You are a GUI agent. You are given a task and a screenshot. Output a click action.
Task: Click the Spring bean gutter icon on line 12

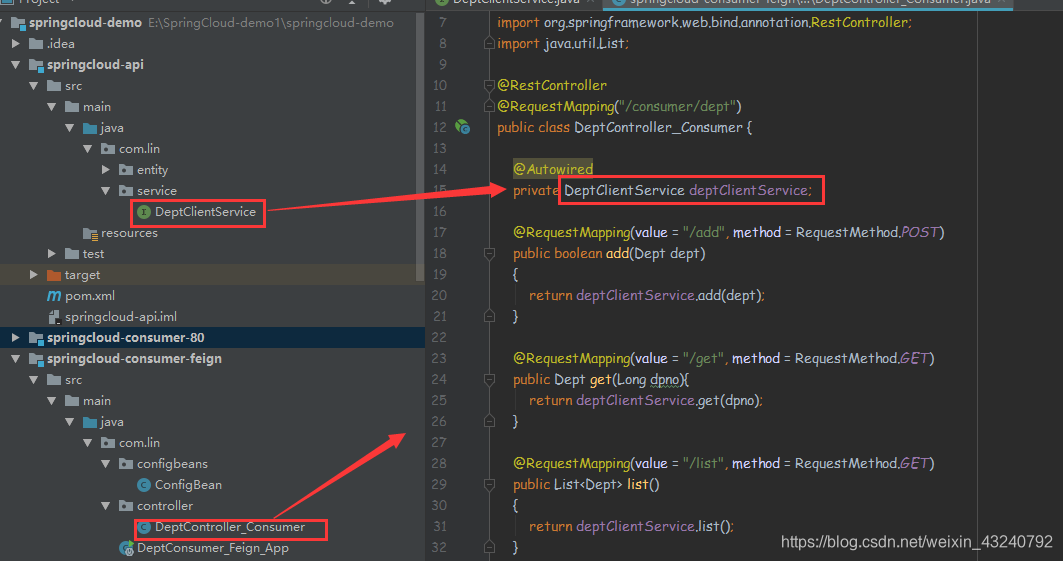click(463, 127)
